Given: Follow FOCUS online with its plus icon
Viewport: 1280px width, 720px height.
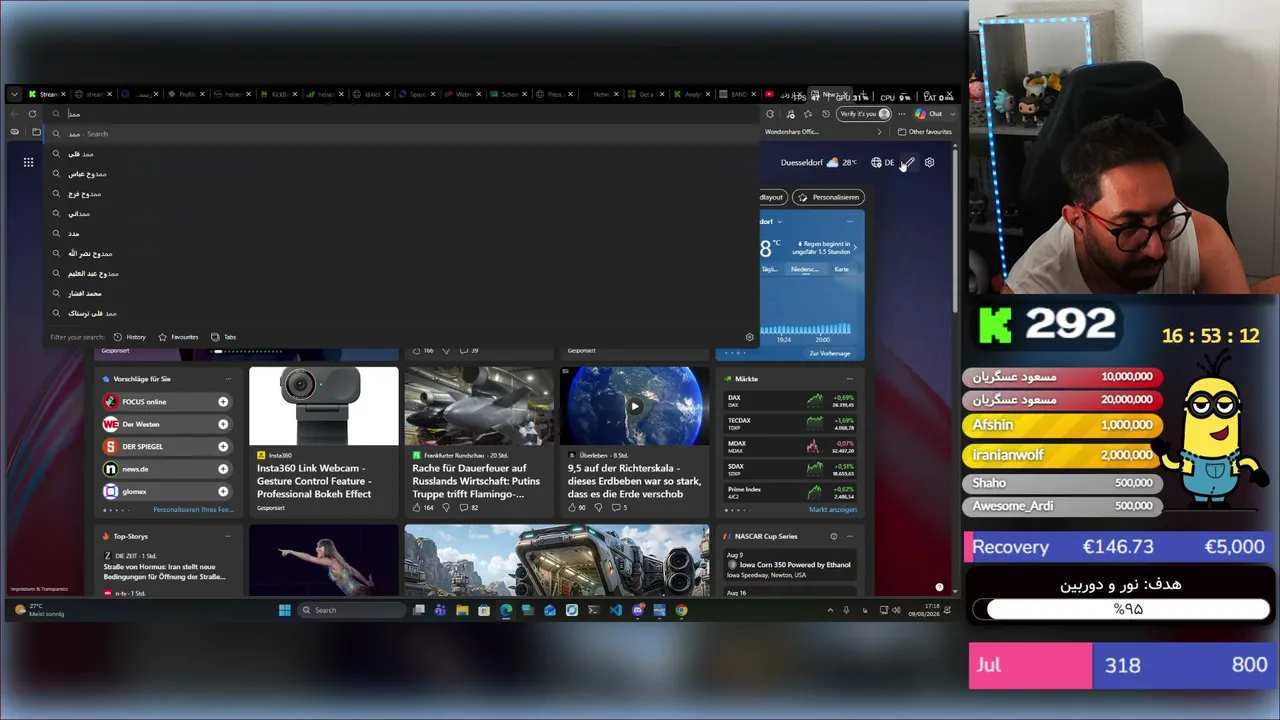Looking at the screenshot, I should pos(223,402).
